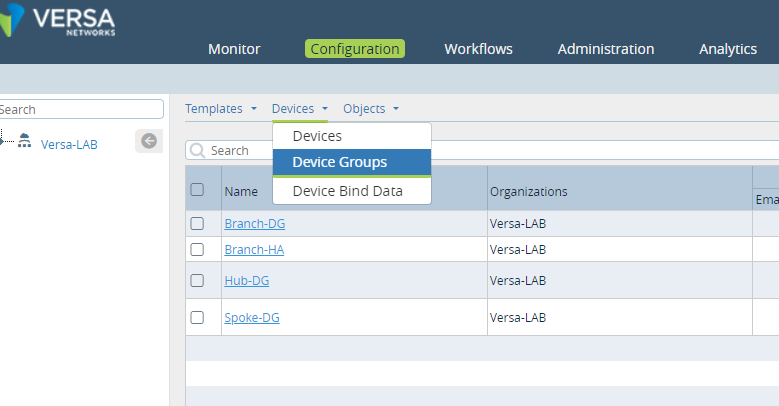The height and width of the screenshot is (406, 779).
Task: Toggle the select-all header checkbox
Action: tap(197, 190)
